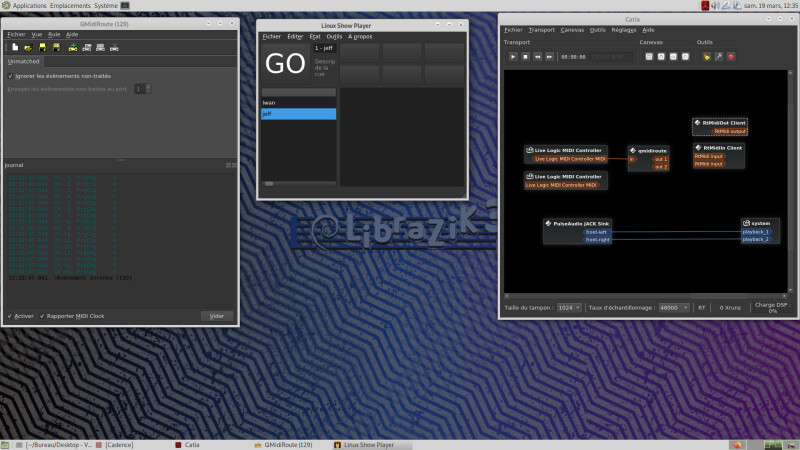
Task: Click the RtMidi output port
Action: (730, 132)
